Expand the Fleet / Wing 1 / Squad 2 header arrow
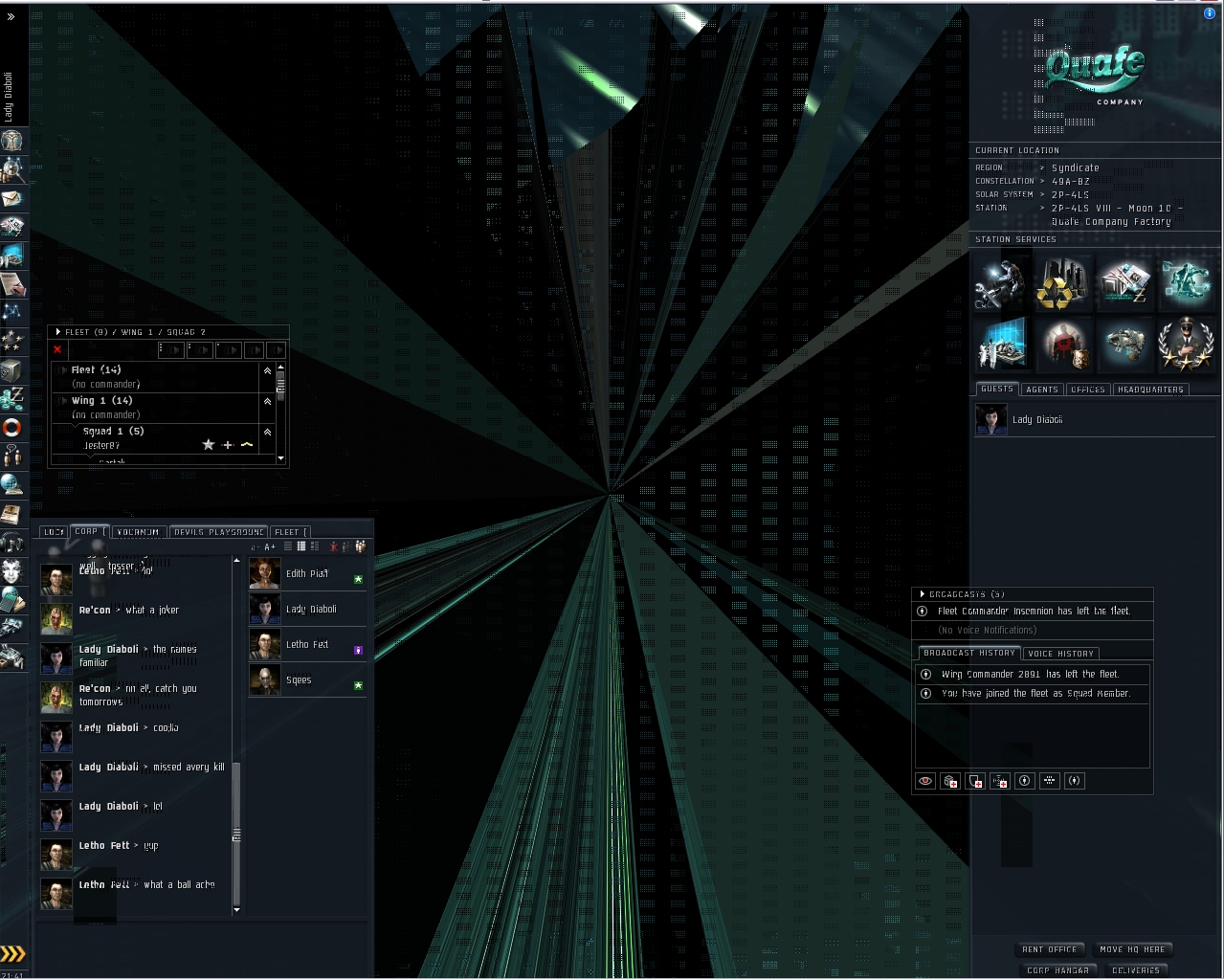1224x980 pixels. (57, 332)
